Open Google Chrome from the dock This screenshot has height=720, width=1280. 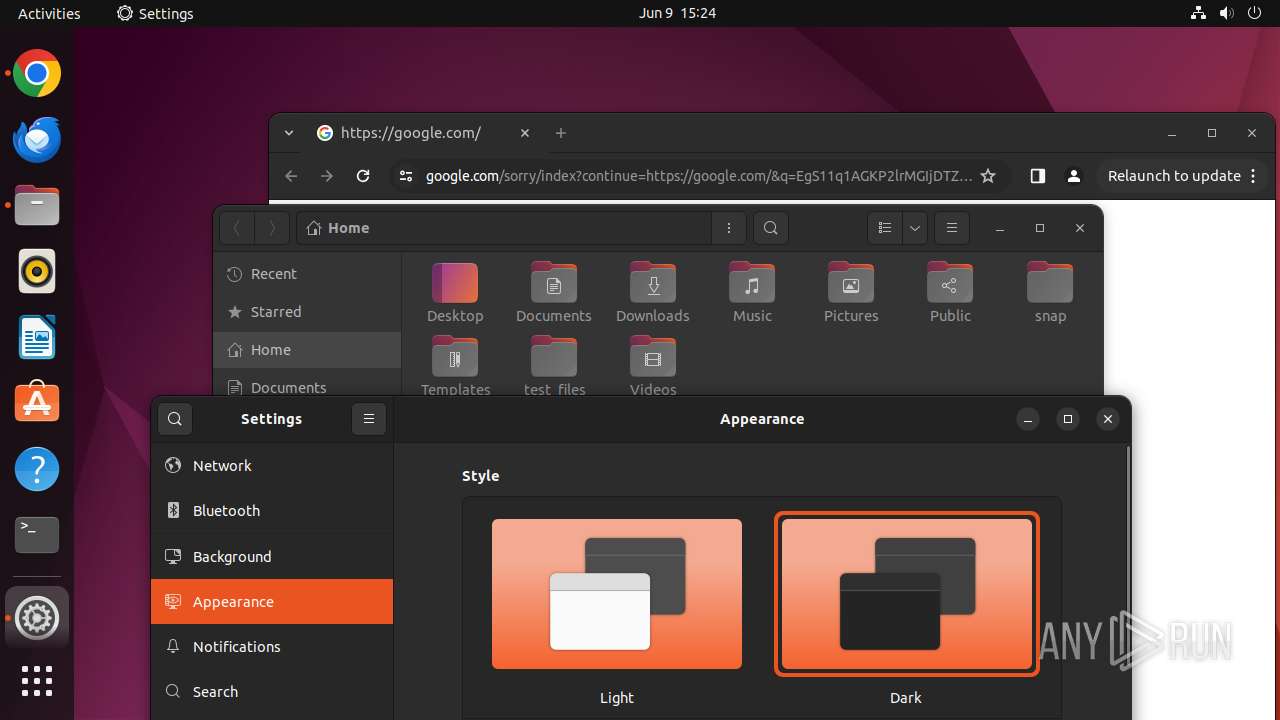(x=37, y=74)
